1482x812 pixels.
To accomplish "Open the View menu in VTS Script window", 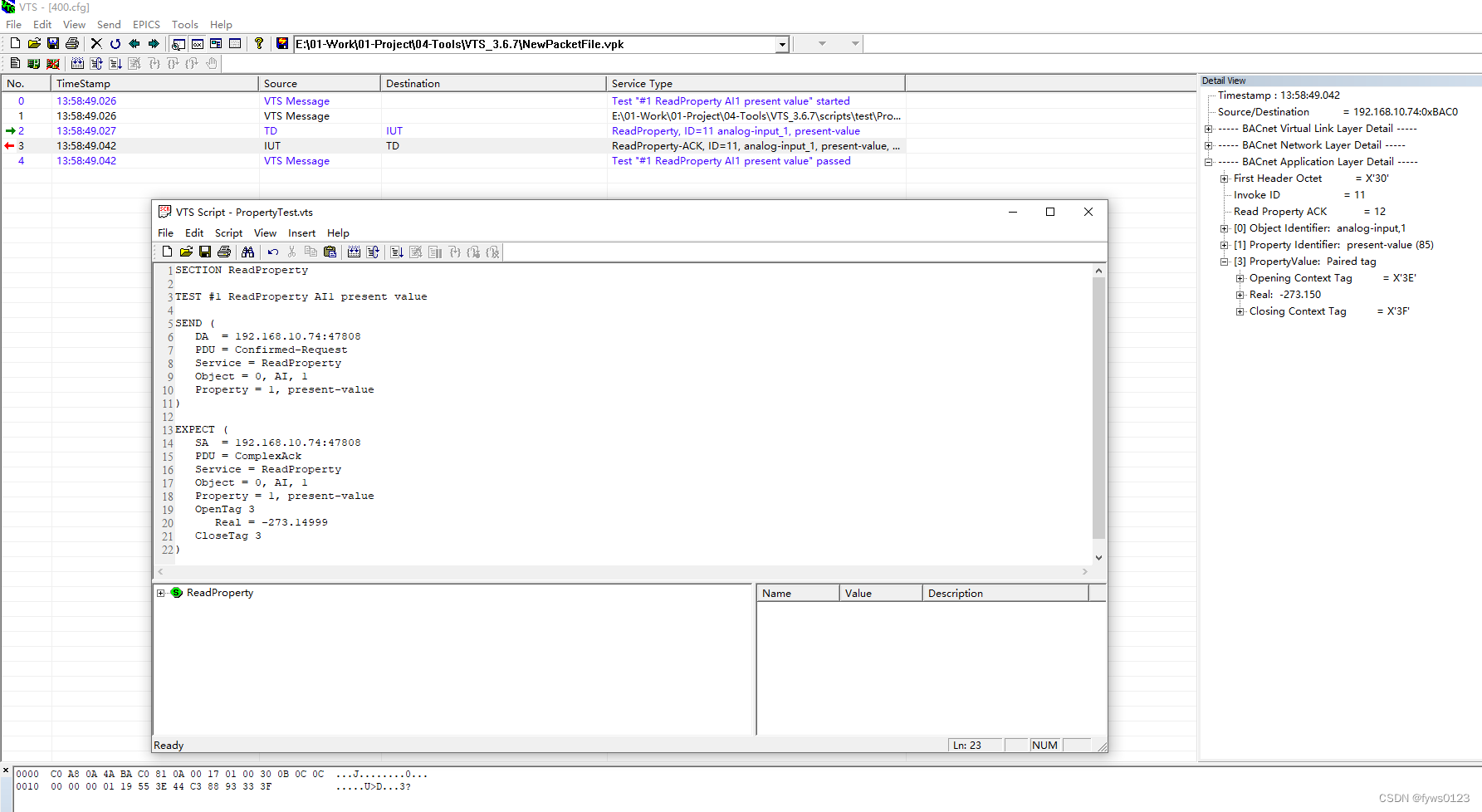I will click(265, 233).
